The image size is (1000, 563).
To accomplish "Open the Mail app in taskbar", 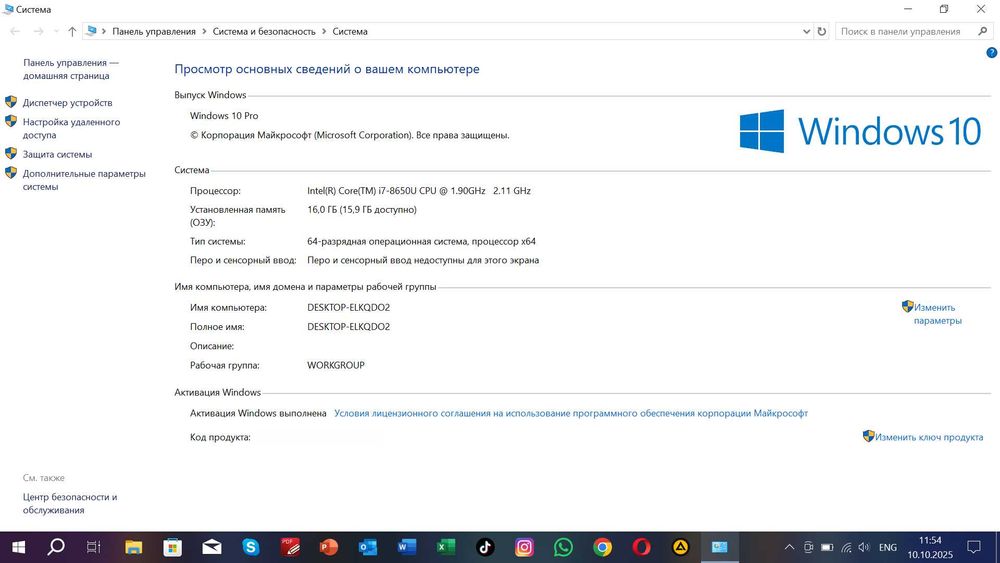I will click(x=212, y=547).
